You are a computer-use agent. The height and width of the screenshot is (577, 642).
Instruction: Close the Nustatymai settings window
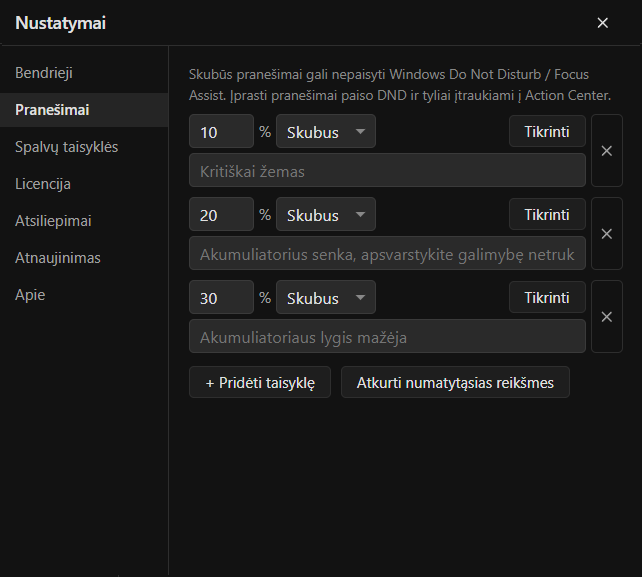pos(603,23)
